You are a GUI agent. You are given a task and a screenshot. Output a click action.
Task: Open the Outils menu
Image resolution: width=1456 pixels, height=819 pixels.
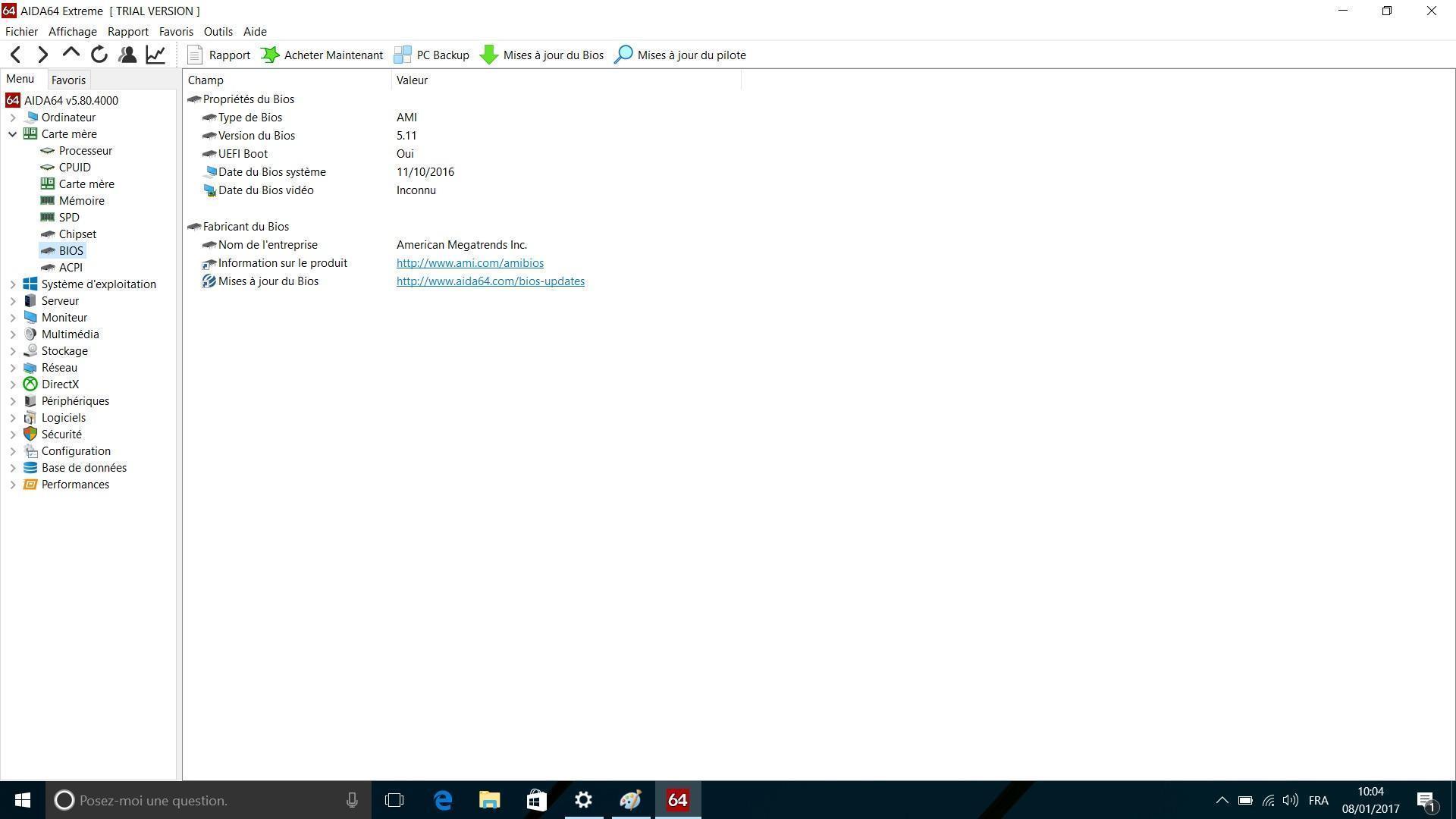218,32
